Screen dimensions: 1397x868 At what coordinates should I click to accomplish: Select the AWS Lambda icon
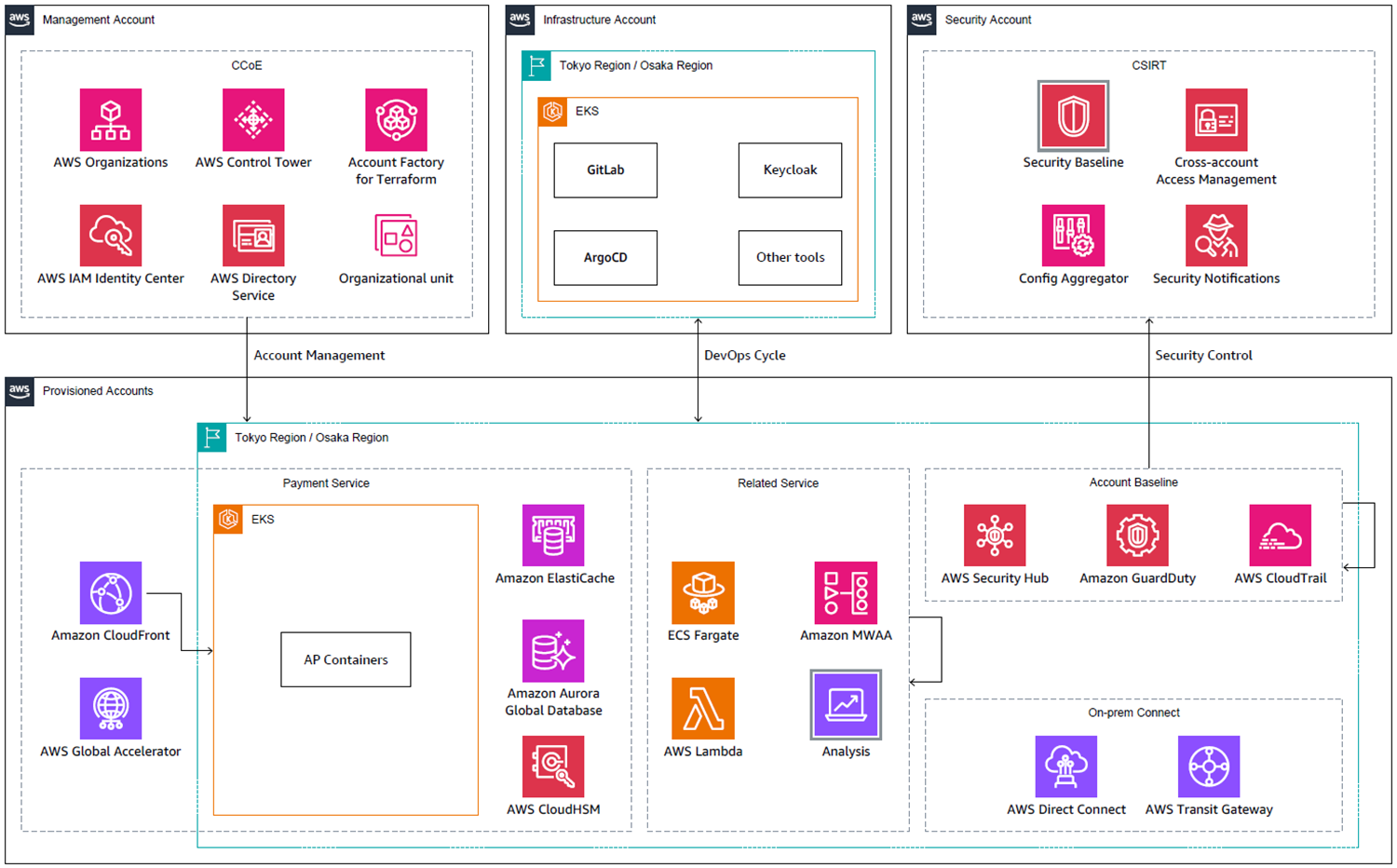coord(703,709)
